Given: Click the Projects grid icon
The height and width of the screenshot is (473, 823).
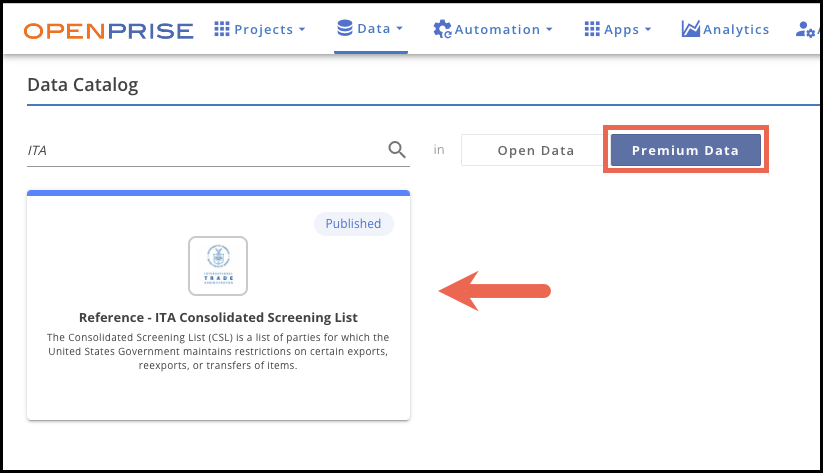Looking at the screenshot, I should coord(222,29).
